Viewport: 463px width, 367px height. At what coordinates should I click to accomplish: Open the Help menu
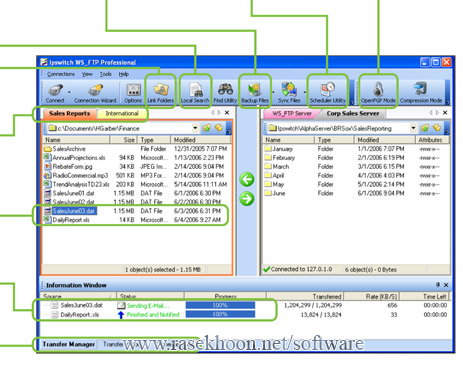124,74
